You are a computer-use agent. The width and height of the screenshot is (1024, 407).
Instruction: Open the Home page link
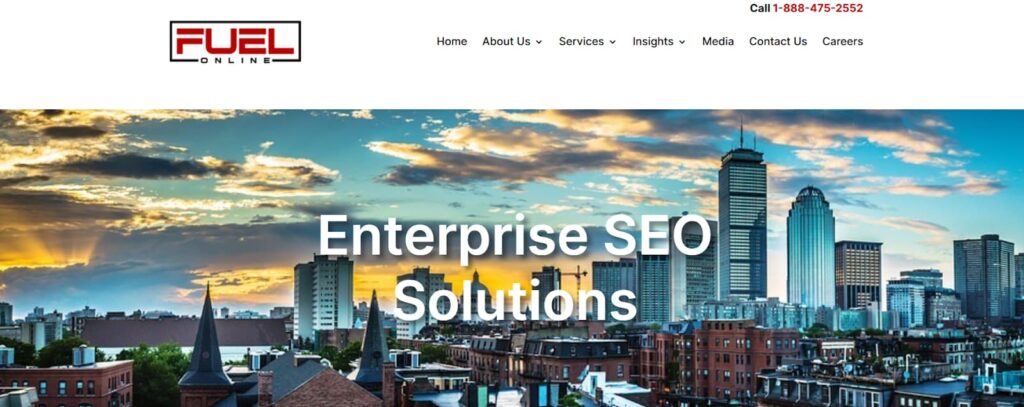(x=452, y=41)
